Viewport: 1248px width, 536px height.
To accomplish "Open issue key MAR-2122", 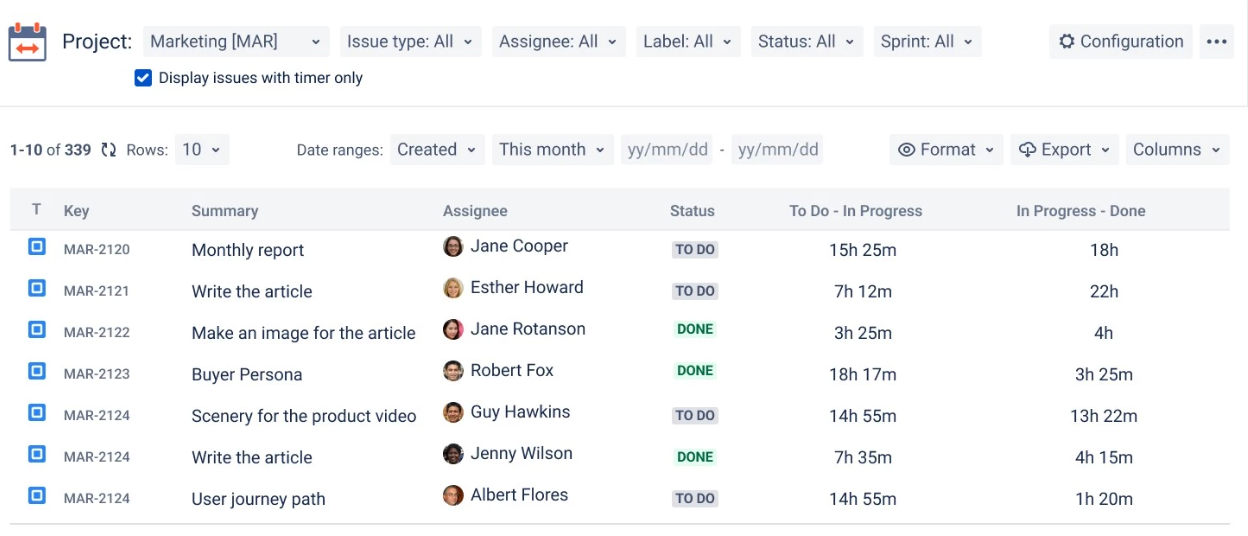I will 97,333.
